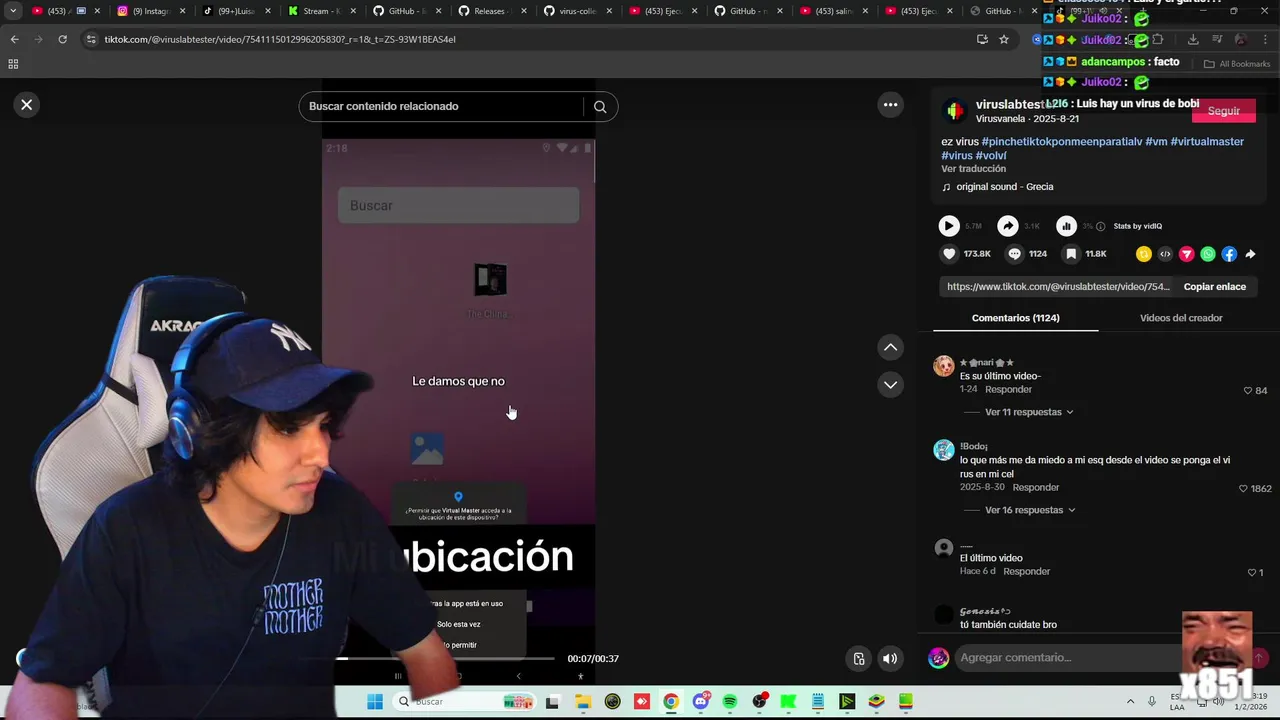Like the 'El último video' comment
Image resolution: width=1280 pixels, height=720 pixels.
click(x=1251, y=572)
